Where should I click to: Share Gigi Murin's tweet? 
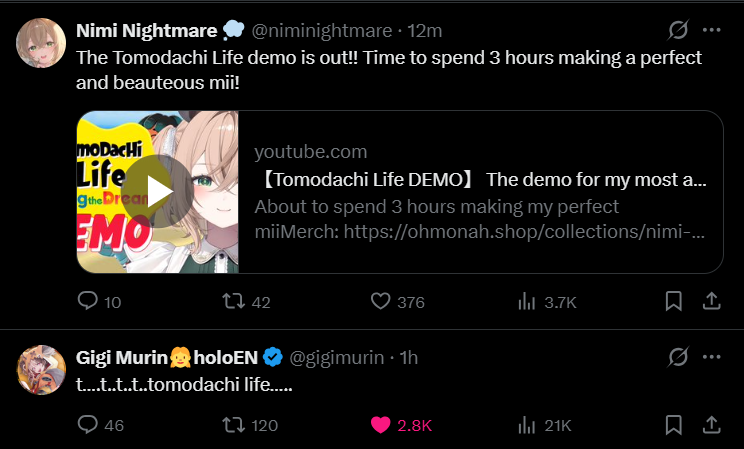pyautogui.click(x=712, y=425)
